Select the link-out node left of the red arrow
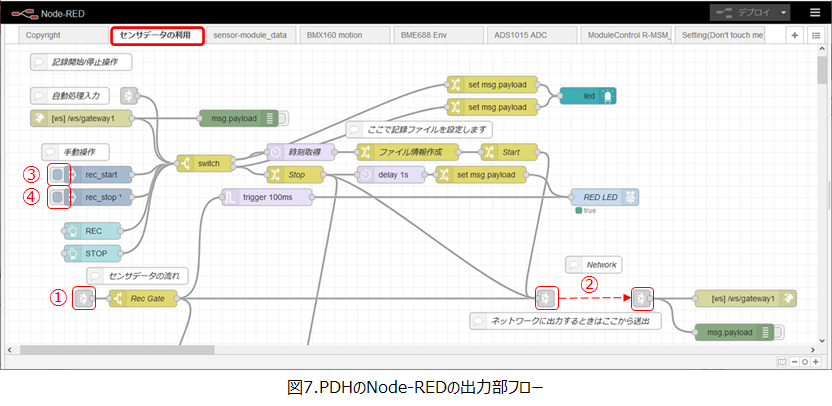The height and width of the screenshot is (406, 832). coord(545,297)
